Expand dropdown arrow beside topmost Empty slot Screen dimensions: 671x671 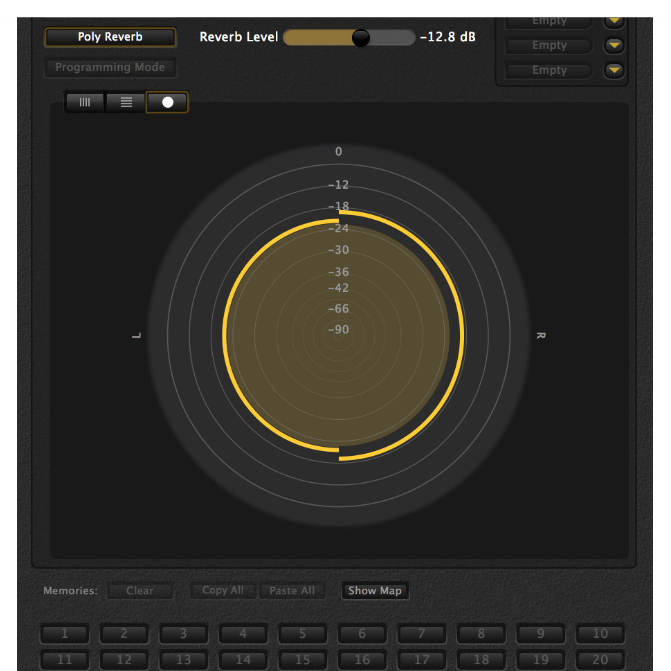coord(614,21)
